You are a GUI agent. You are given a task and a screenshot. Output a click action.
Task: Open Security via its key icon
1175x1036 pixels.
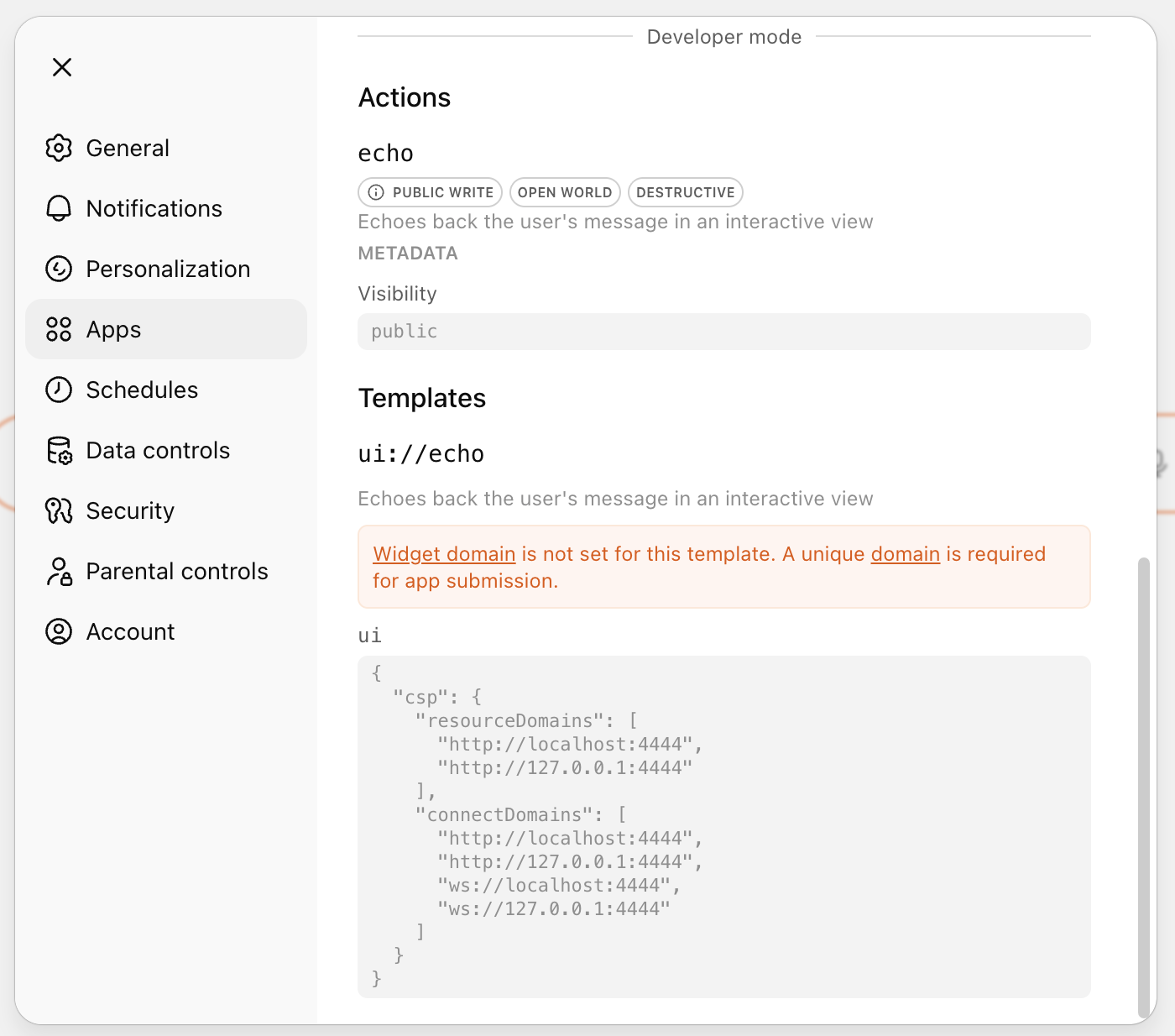pyautogui.click(x=59, y=510)
